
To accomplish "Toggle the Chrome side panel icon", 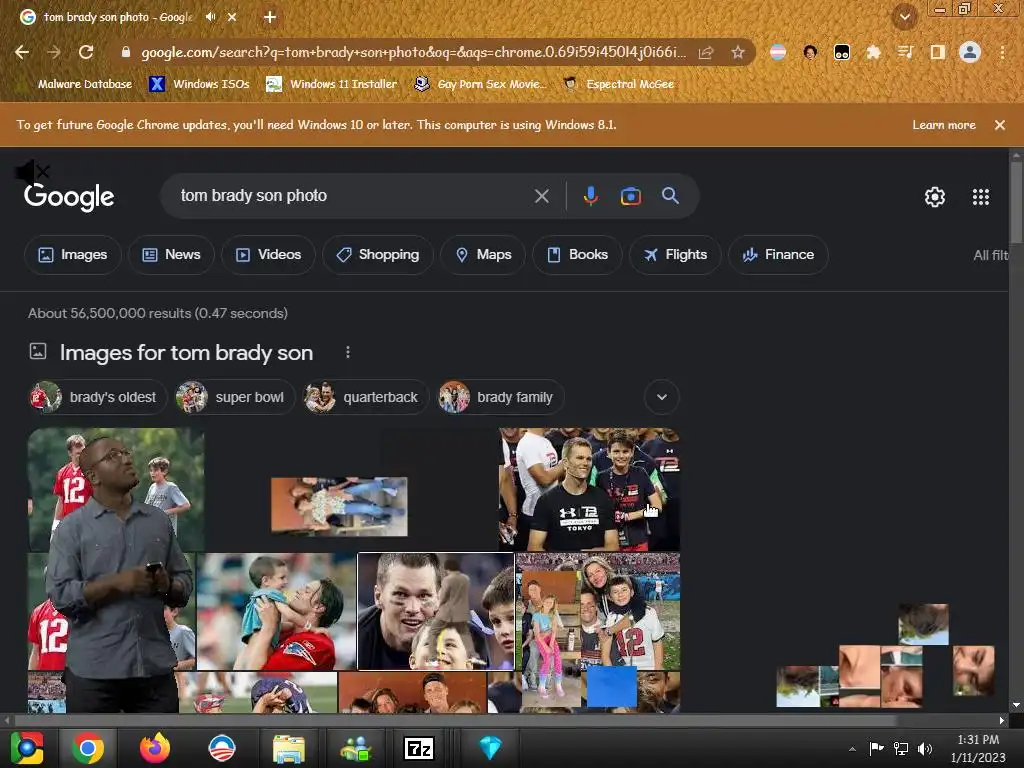I will coord(937,52).
